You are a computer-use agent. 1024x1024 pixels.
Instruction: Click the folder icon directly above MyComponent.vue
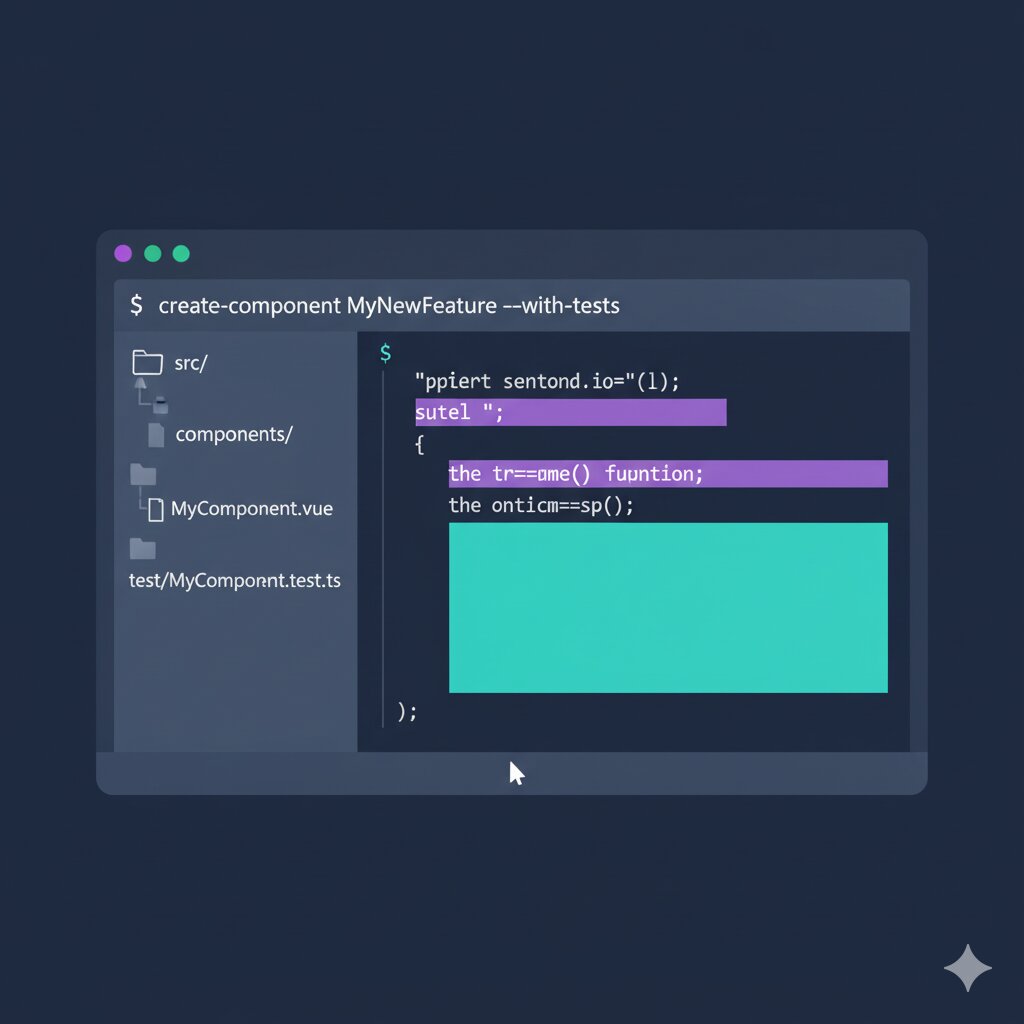pos(143,474)
